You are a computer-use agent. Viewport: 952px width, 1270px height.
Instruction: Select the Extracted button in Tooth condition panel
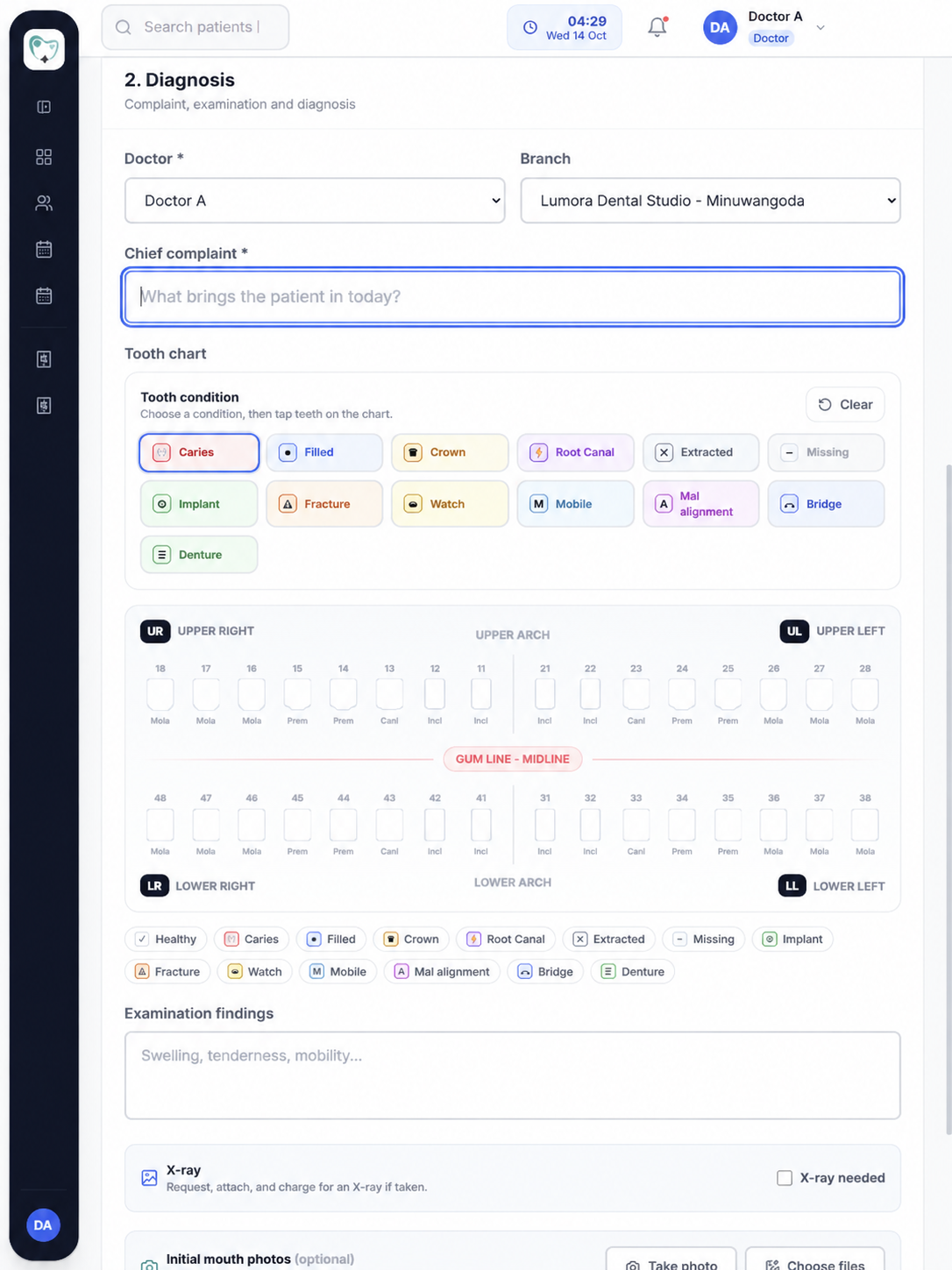700,452
